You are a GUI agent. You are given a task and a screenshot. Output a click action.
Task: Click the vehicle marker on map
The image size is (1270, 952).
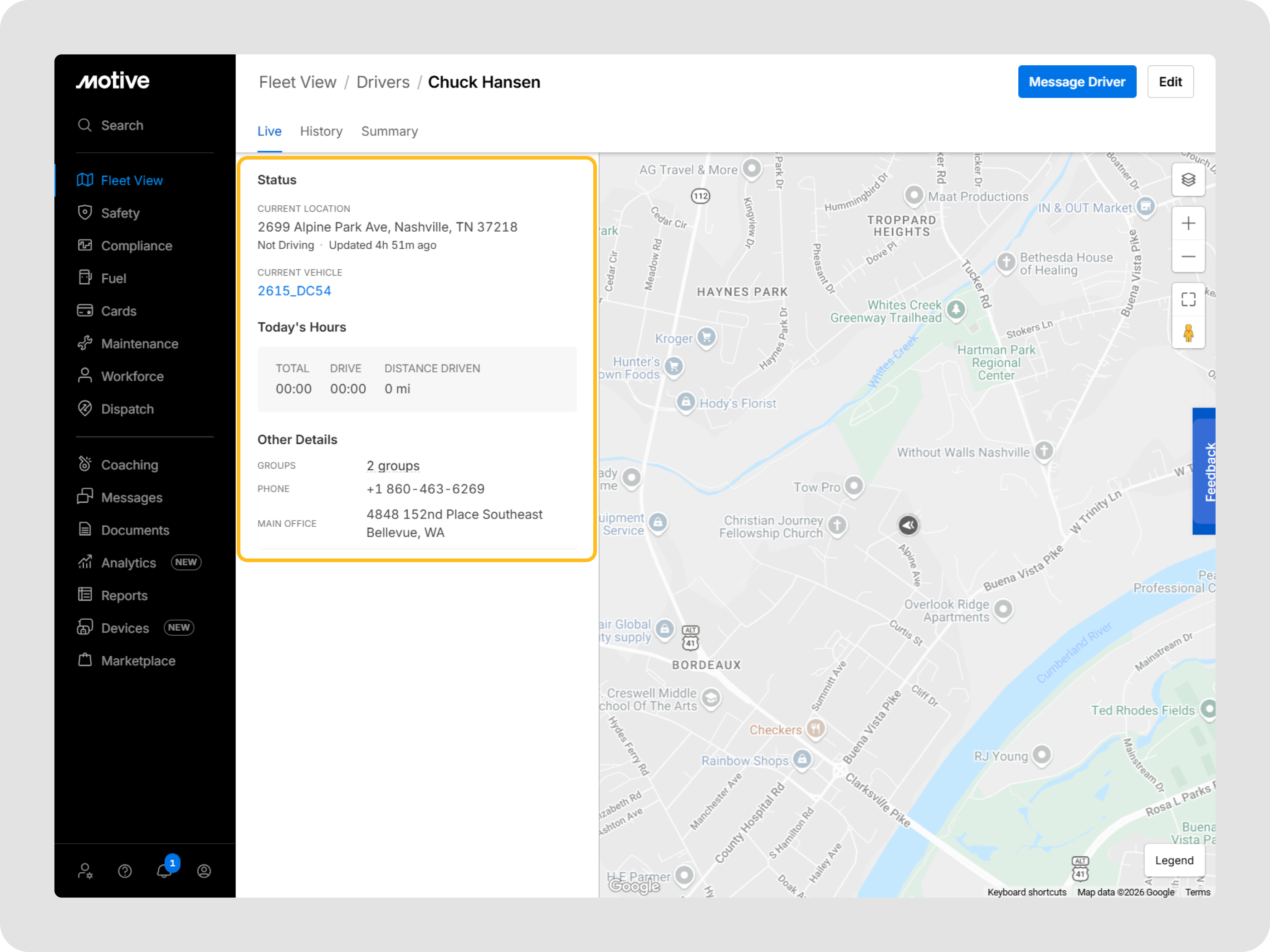[908, 525]
